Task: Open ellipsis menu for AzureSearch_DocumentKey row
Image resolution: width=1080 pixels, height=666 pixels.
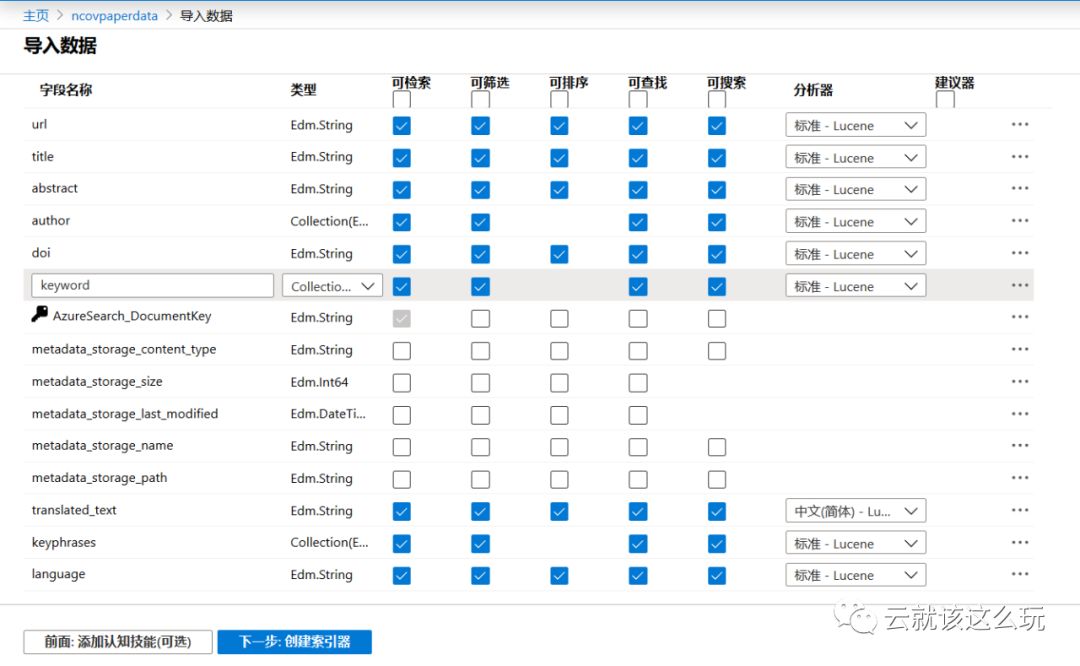Action: (x=1019, y=317)
